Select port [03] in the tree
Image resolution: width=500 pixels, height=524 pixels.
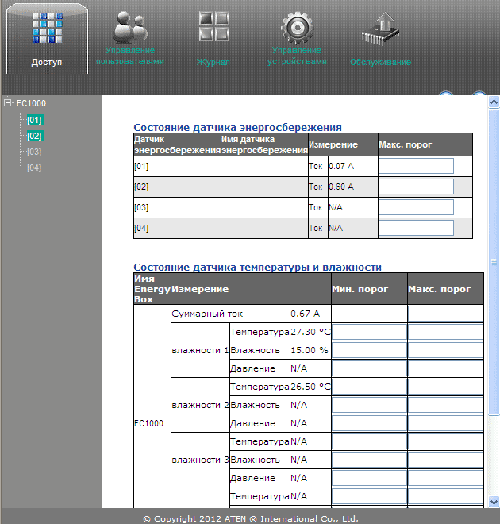34,152
